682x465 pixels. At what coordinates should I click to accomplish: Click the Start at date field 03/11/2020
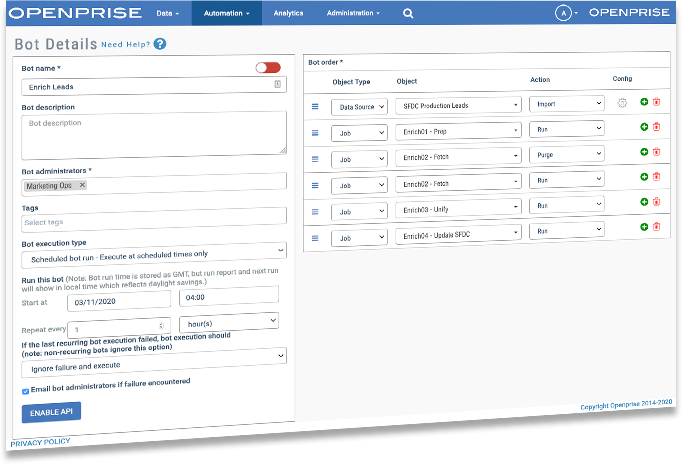pos(119,301)
